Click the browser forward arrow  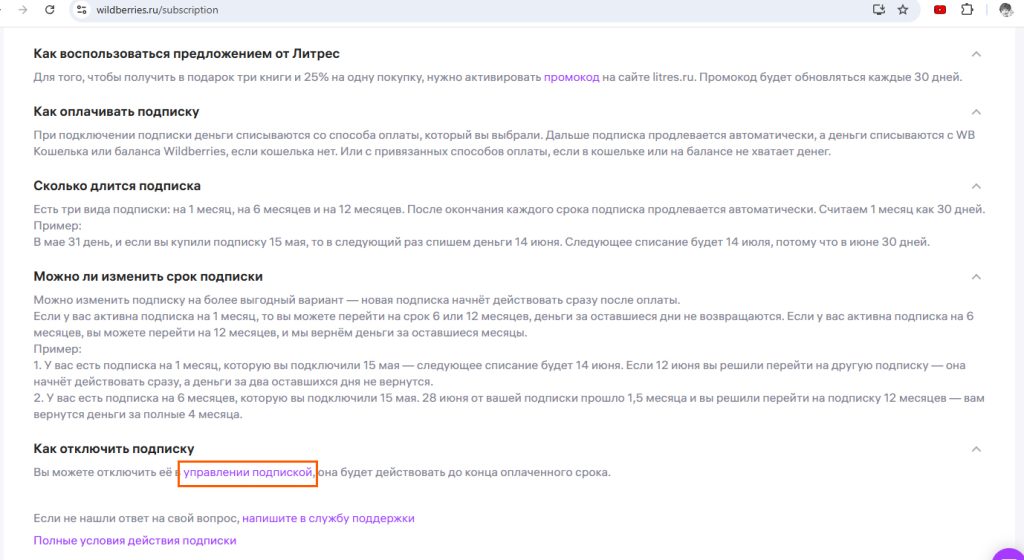[22, 10]
